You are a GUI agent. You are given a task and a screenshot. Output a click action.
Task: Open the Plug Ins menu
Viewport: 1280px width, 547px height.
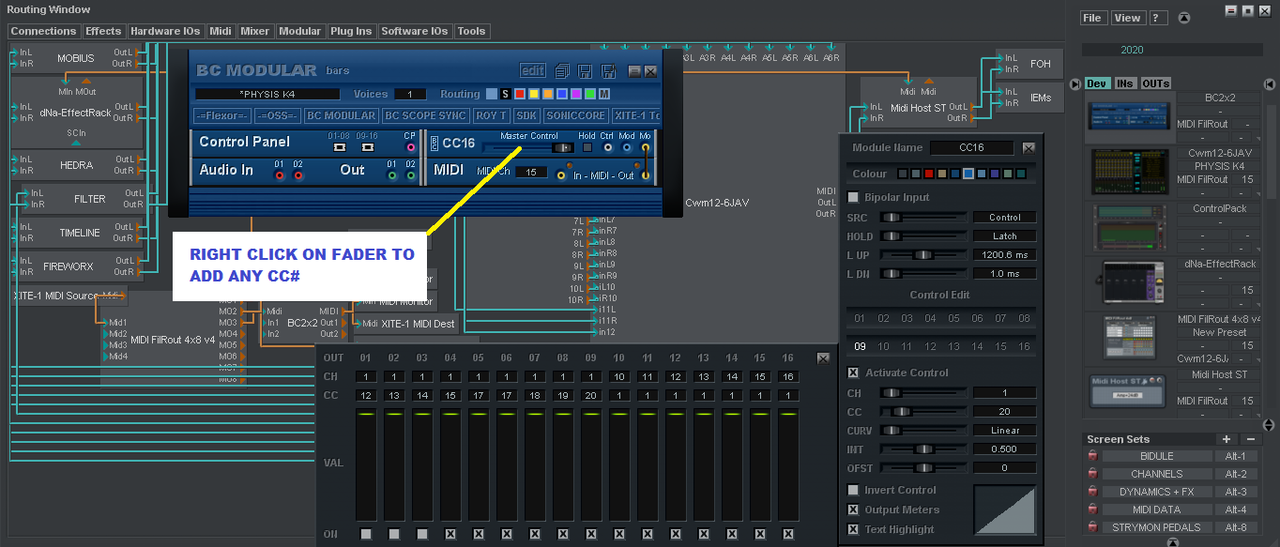(x=351, y=31)
